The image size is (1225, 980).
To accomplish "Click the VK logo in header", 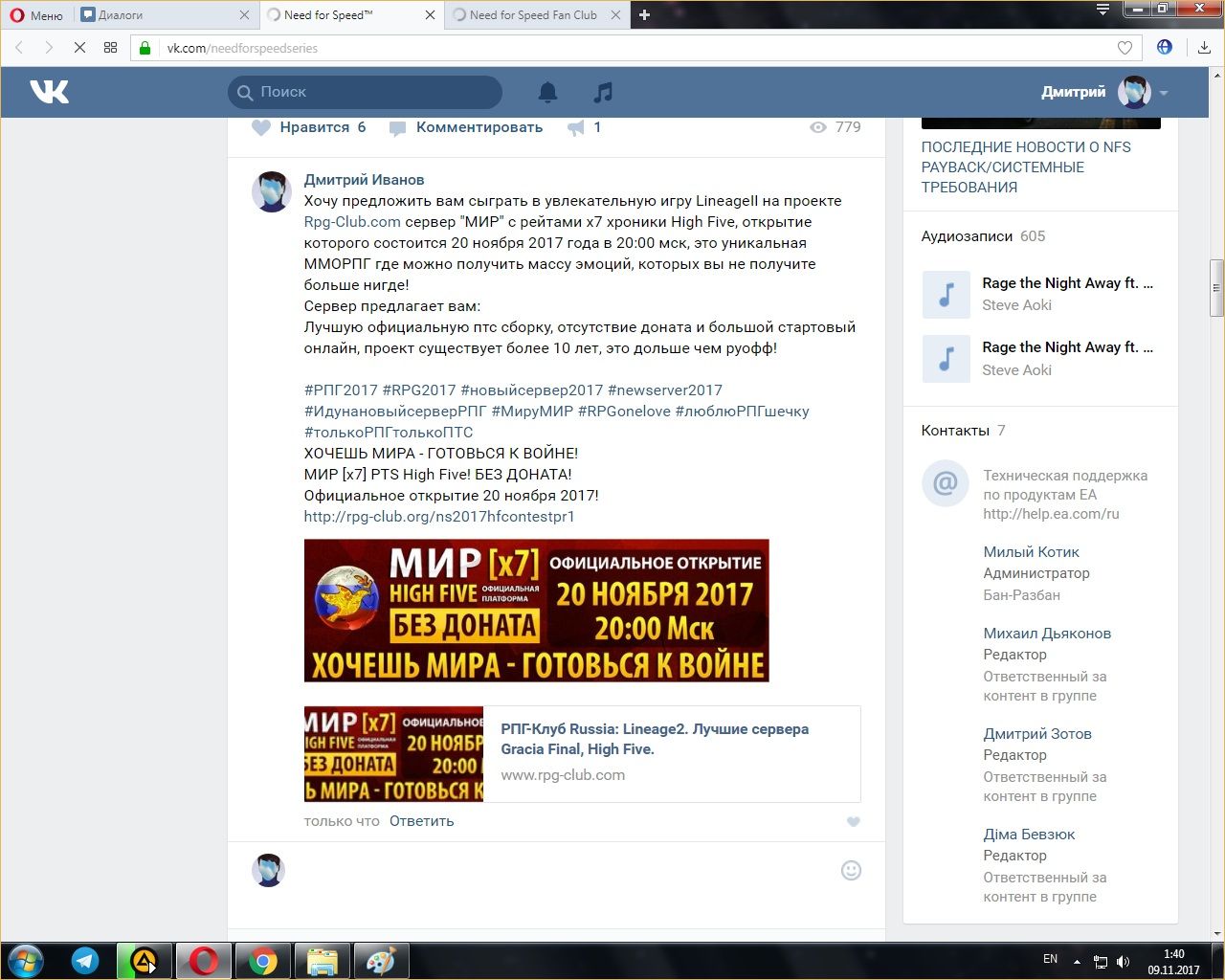I will click(x=49, y=92).
